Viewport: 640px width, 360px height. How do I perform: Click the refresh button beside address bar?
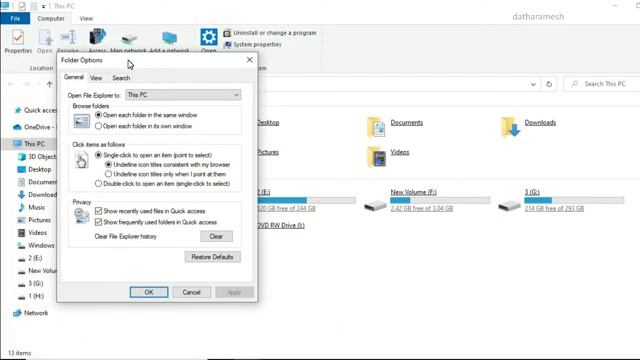point(549,84)
